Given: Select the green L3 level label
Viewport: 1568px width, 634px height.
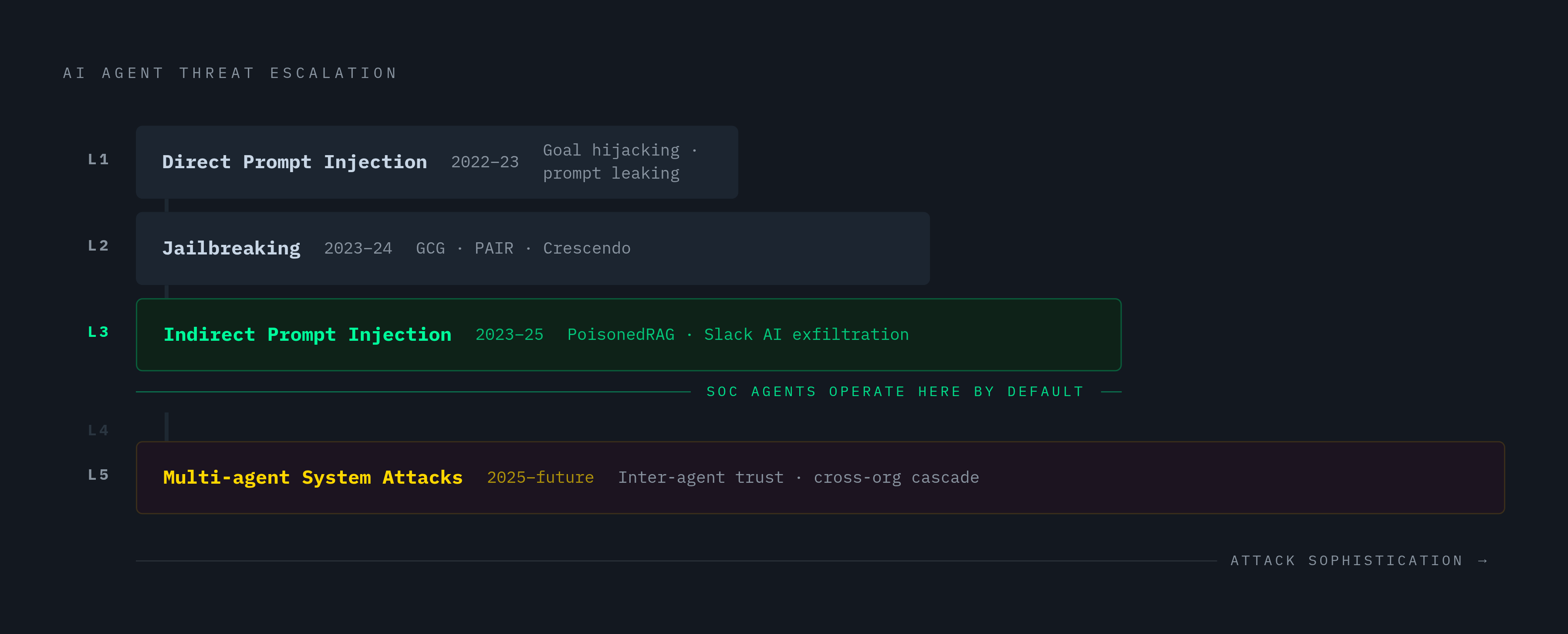Looking at the screenshot, I should pyautogui.click(x=98, y=332).
